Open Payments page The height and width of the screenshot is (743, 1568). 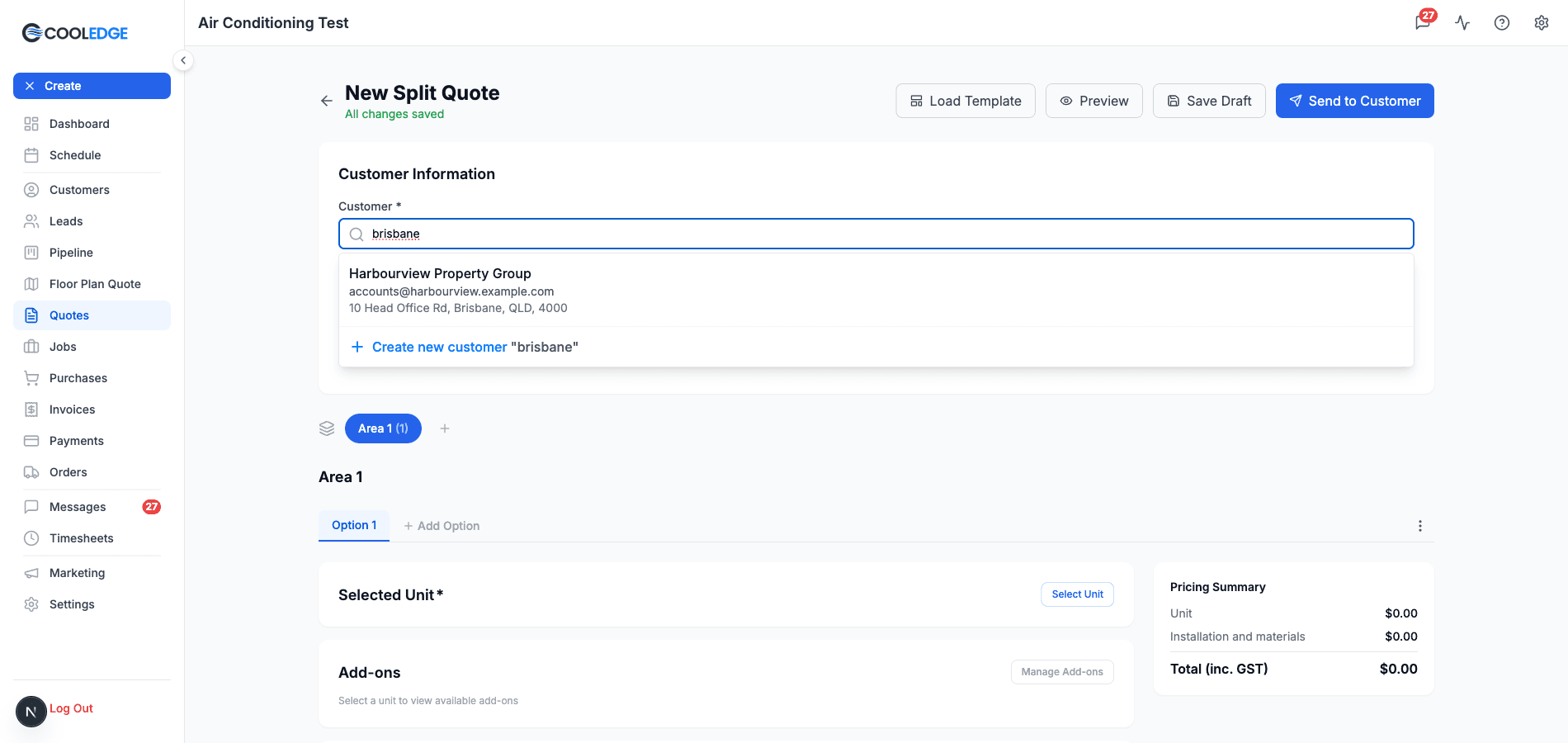click(92, 441)
